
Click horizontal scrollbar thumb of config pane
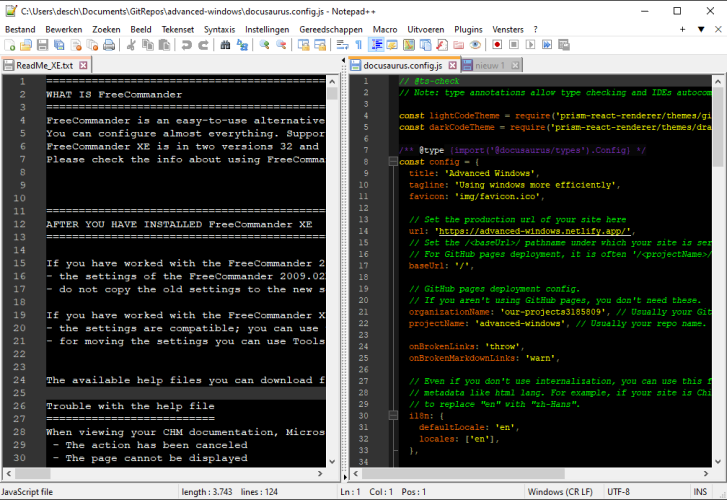click(x=463, y=474)
